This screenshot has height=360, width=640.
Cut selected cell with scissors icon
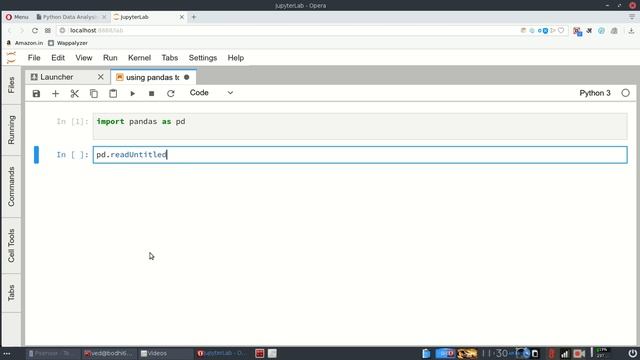click(x=74, y=93)
